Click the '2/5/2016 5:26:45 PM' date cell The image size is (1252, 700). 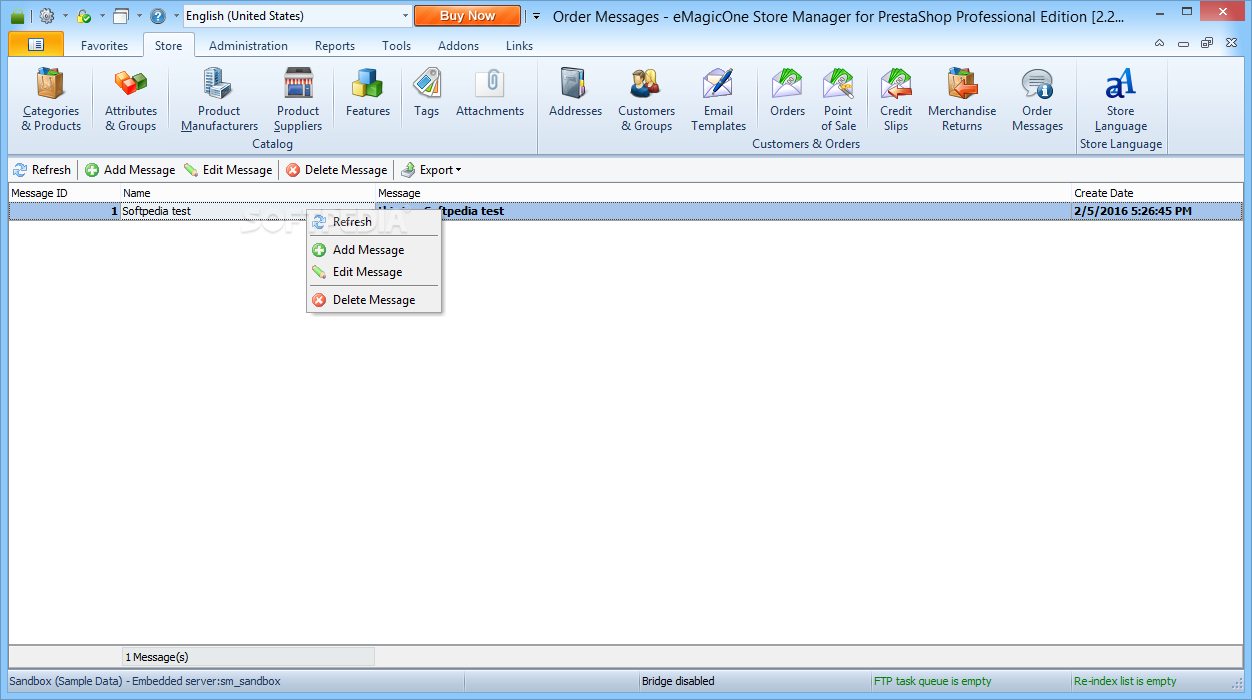(1157, 211)
